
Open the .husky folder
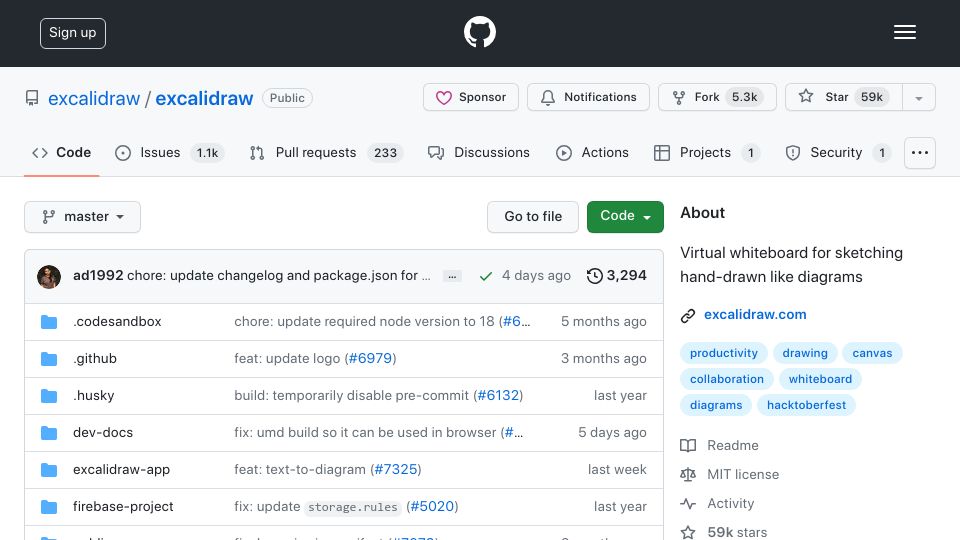click(x=94, y=396)
